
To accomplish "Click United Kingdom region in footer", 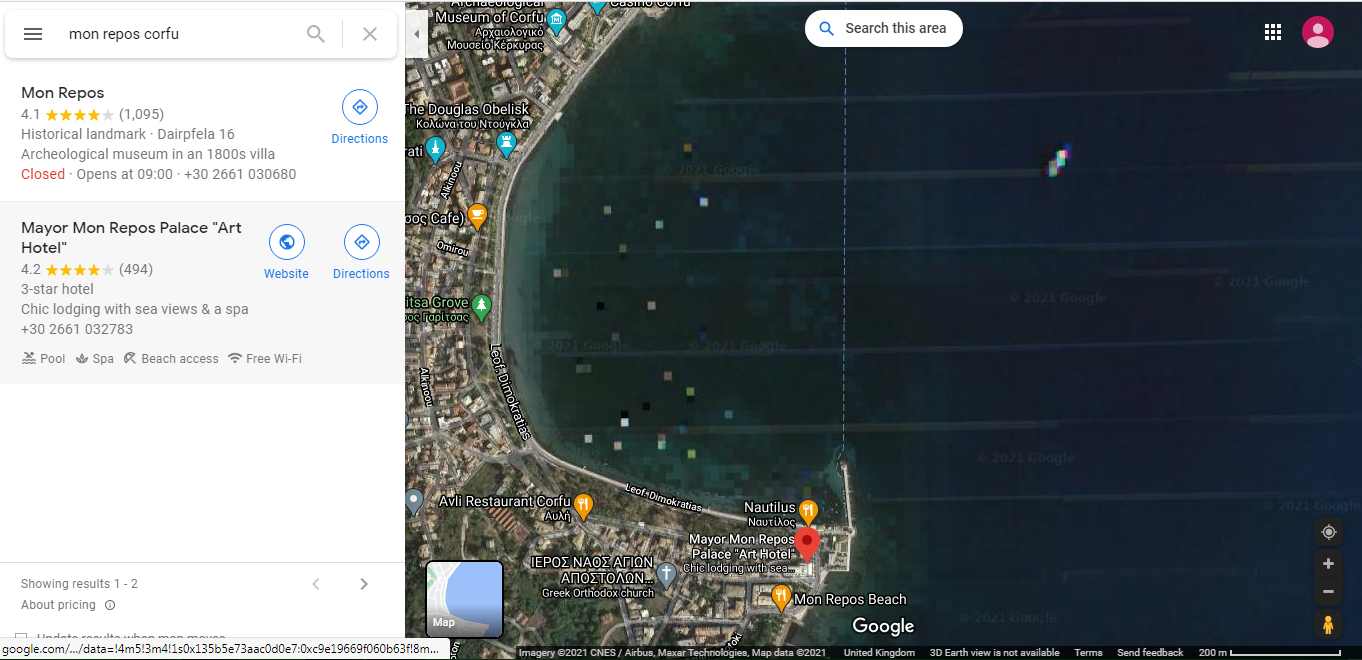I will point(879,653).
